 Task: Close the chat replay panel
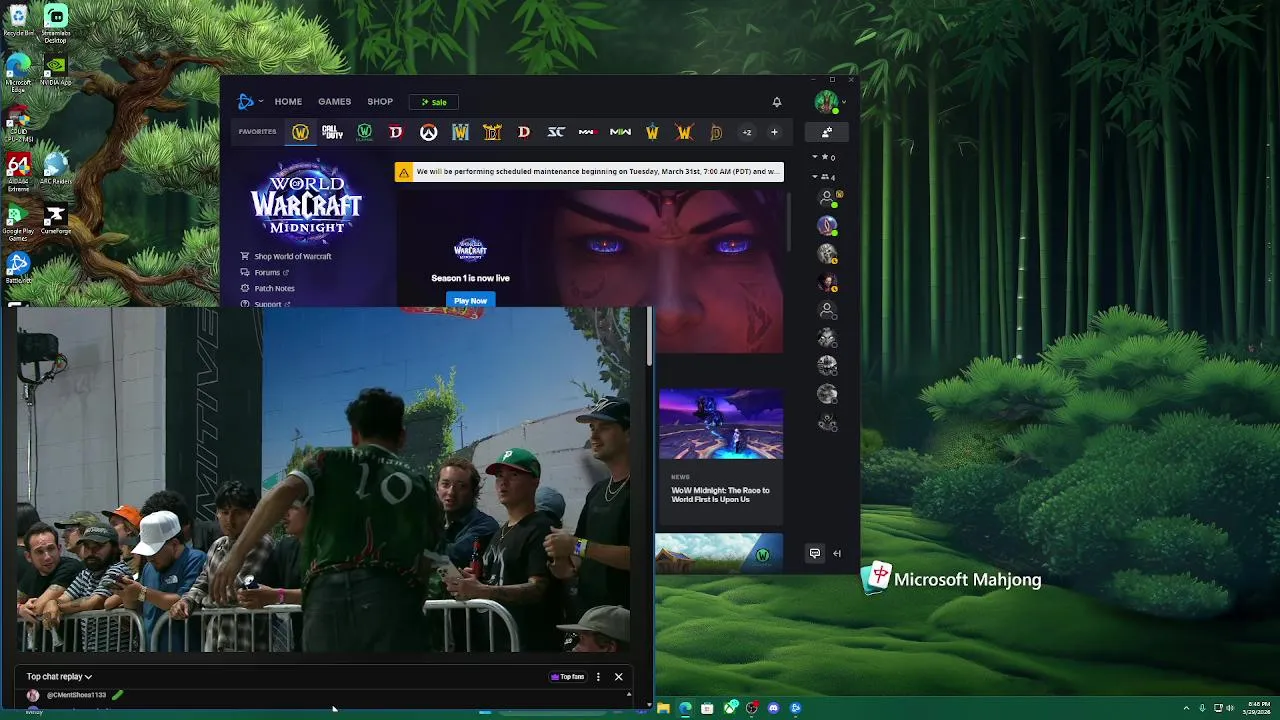(618, 677)
